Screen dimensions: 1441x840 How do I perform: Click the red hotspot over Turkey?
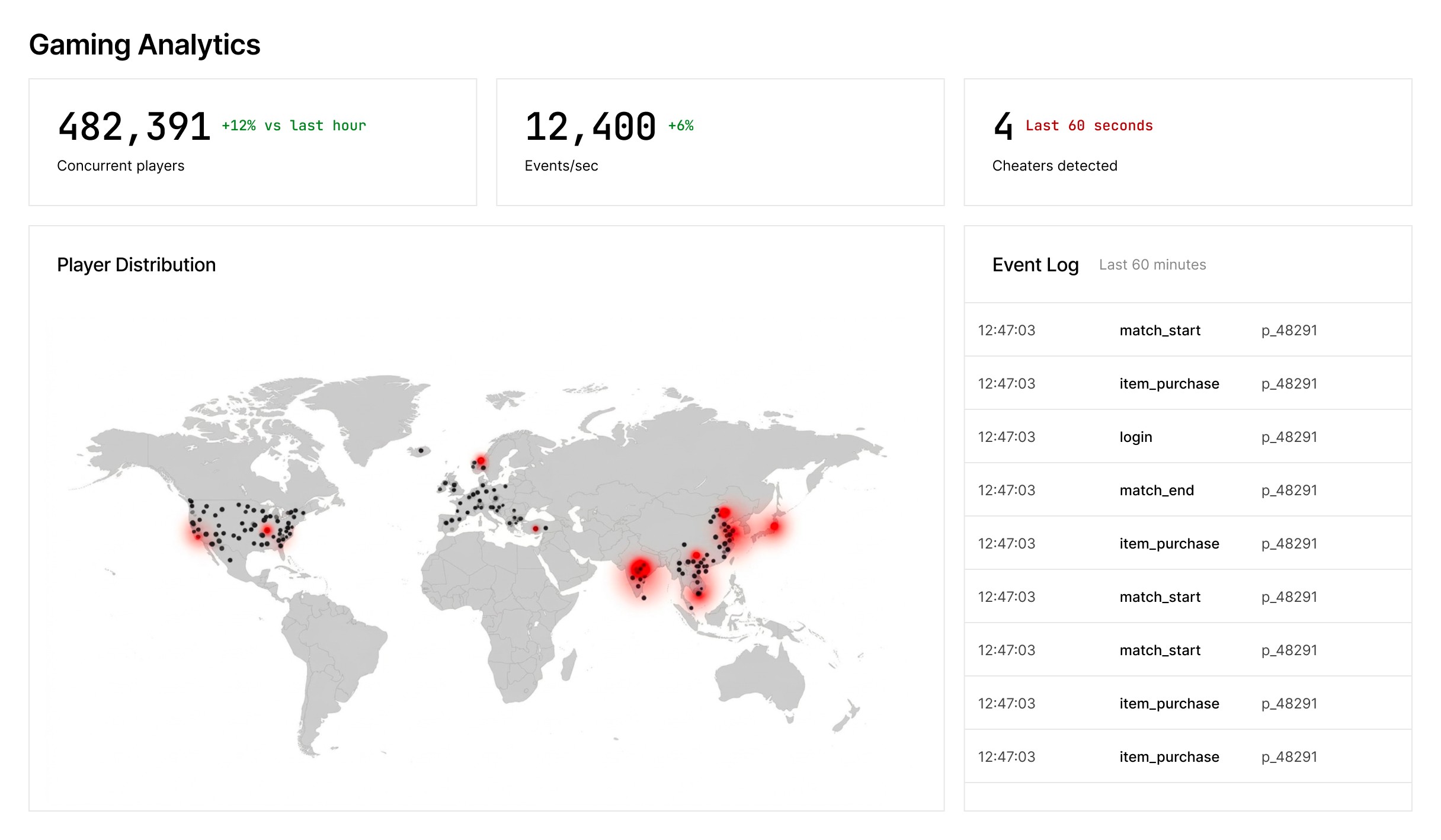click(535, 528)
